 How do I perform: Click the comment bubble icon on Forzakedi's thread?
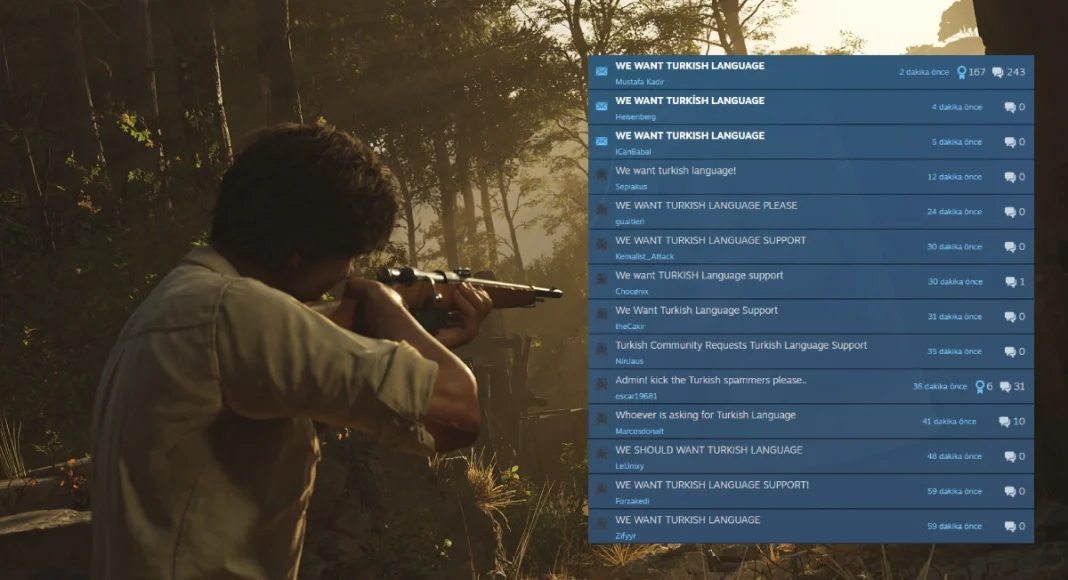click(1010, 492)
